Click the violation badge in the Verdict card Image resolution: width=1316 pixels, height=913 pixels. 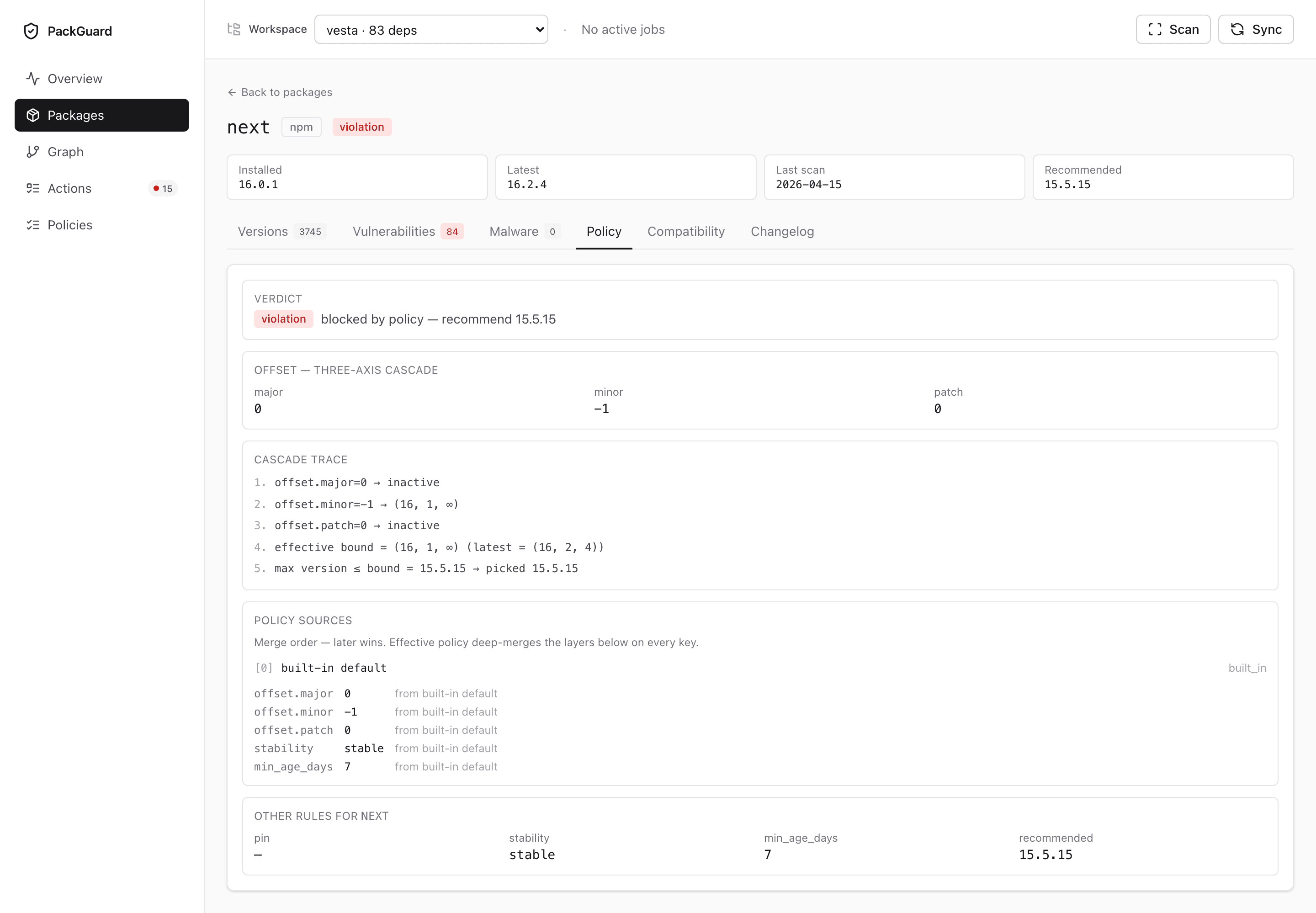[x=284, y=318]
